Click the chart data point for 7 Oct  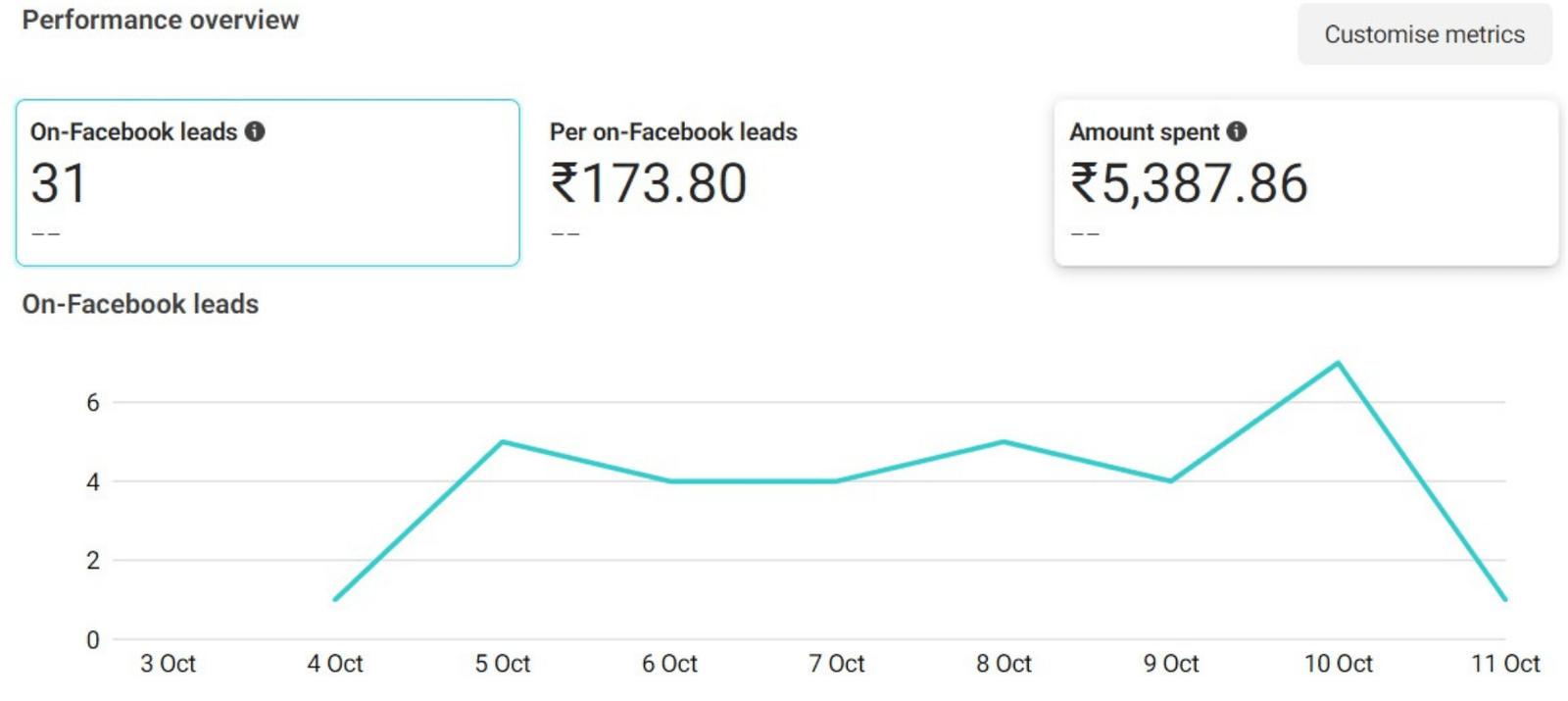coord(837,481)
